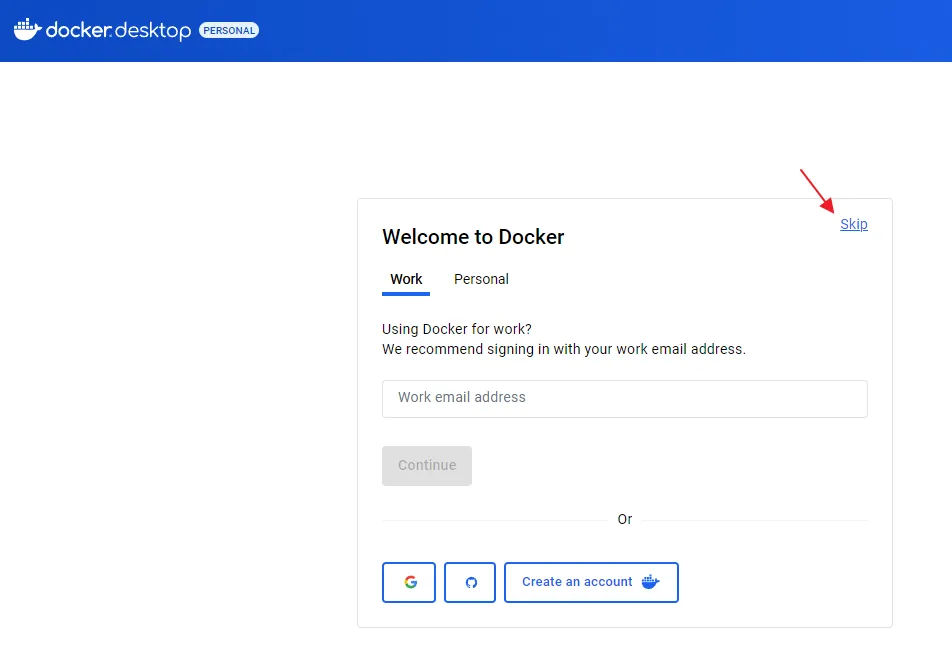The width and height of the screenshot is (952, 671).
Task: Switch to the Personal tab
Action: [481, 279]
